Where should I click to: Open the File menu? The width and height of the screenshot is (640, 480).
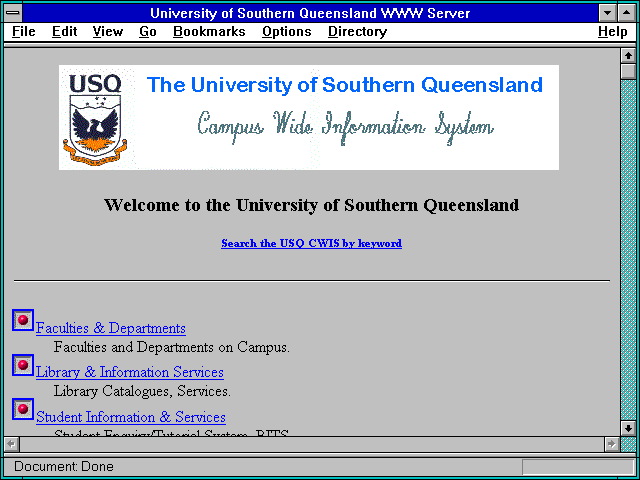tap(24, 31)
